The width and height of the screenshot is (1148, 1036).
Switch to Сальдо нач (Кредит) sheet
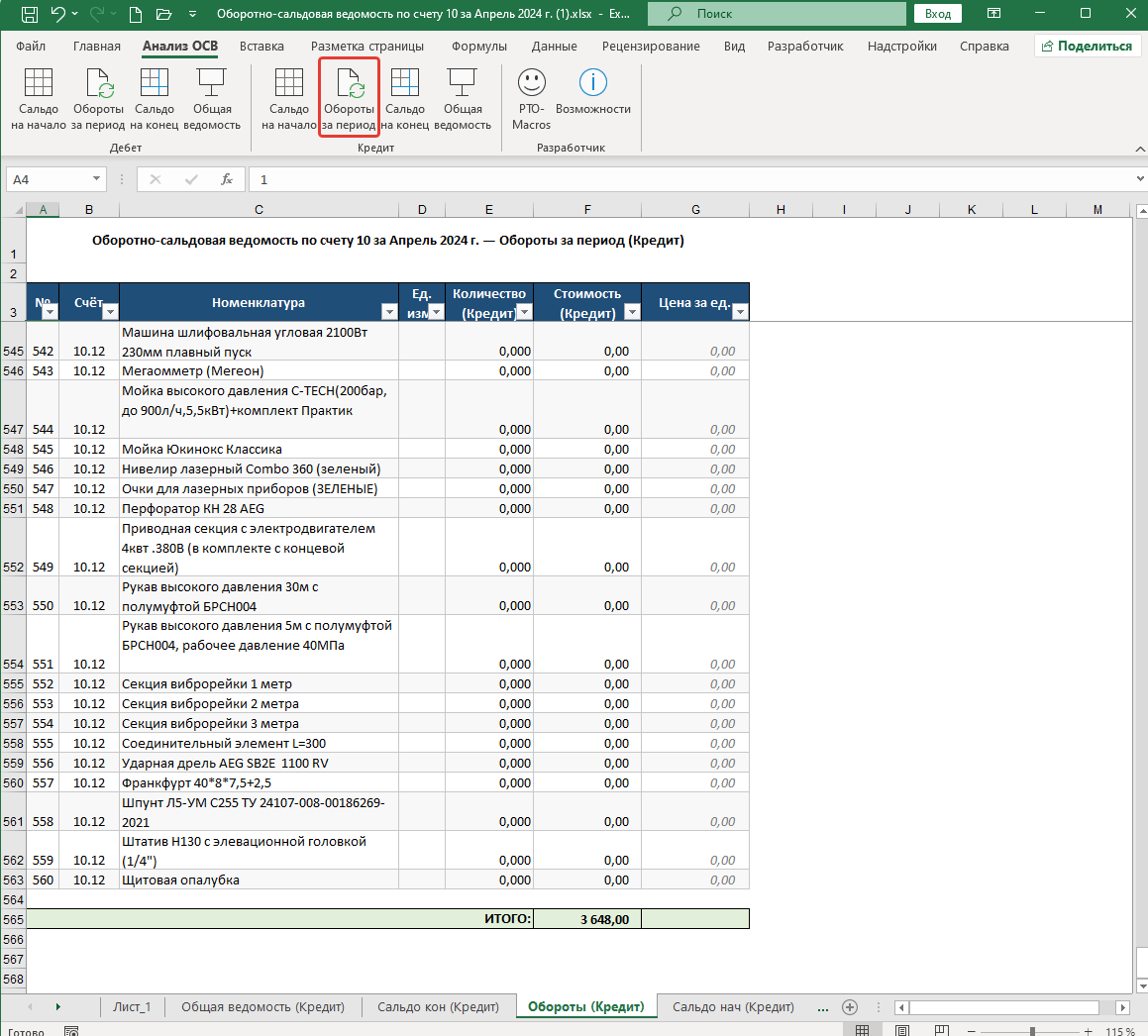click(x=733, y=1006)
